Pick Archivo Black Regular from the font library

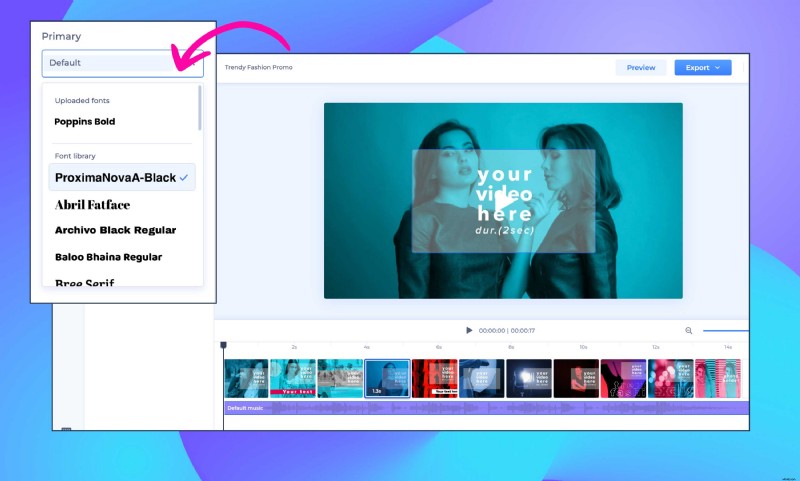107,230
